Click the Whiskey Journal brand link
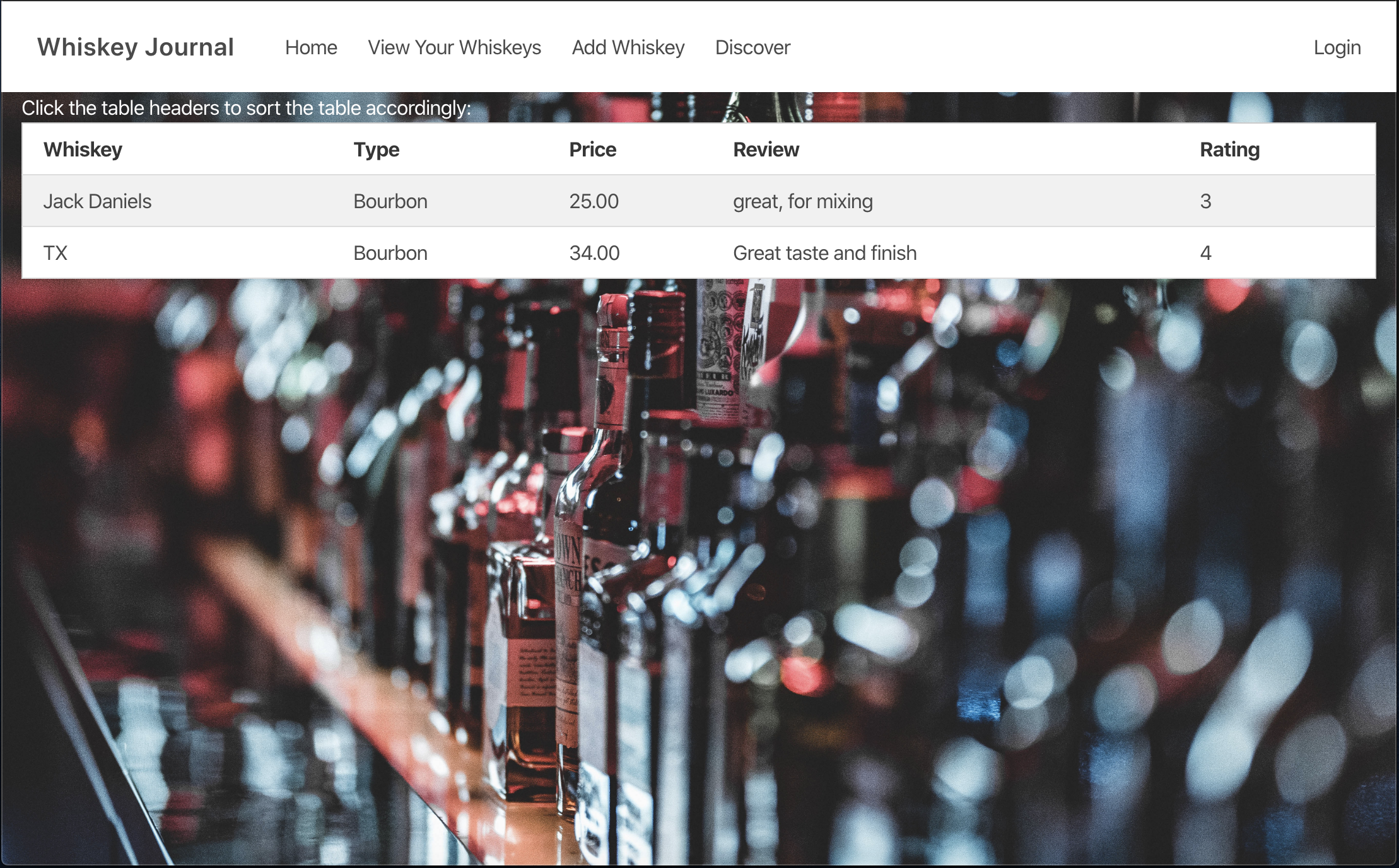The width and height of the screenshot is (1399, 868). [x=135, y=47]
